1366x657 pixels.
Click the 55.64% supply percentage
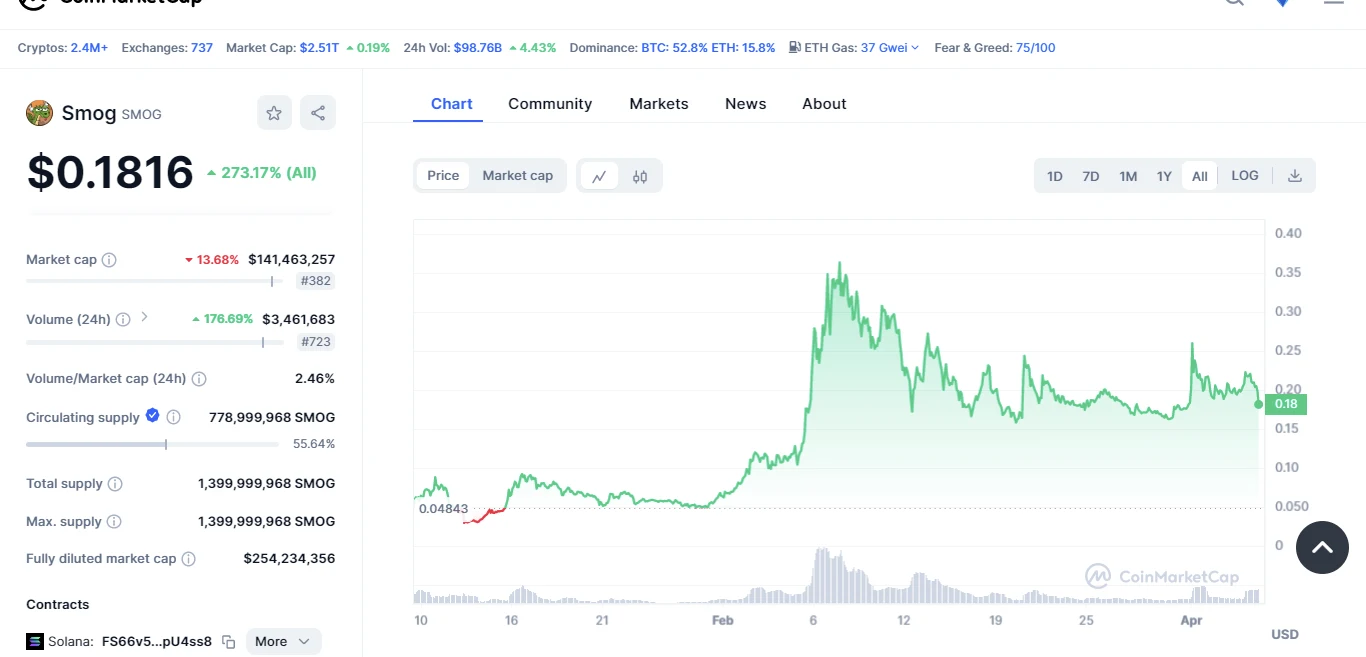[x=314, y=444]
